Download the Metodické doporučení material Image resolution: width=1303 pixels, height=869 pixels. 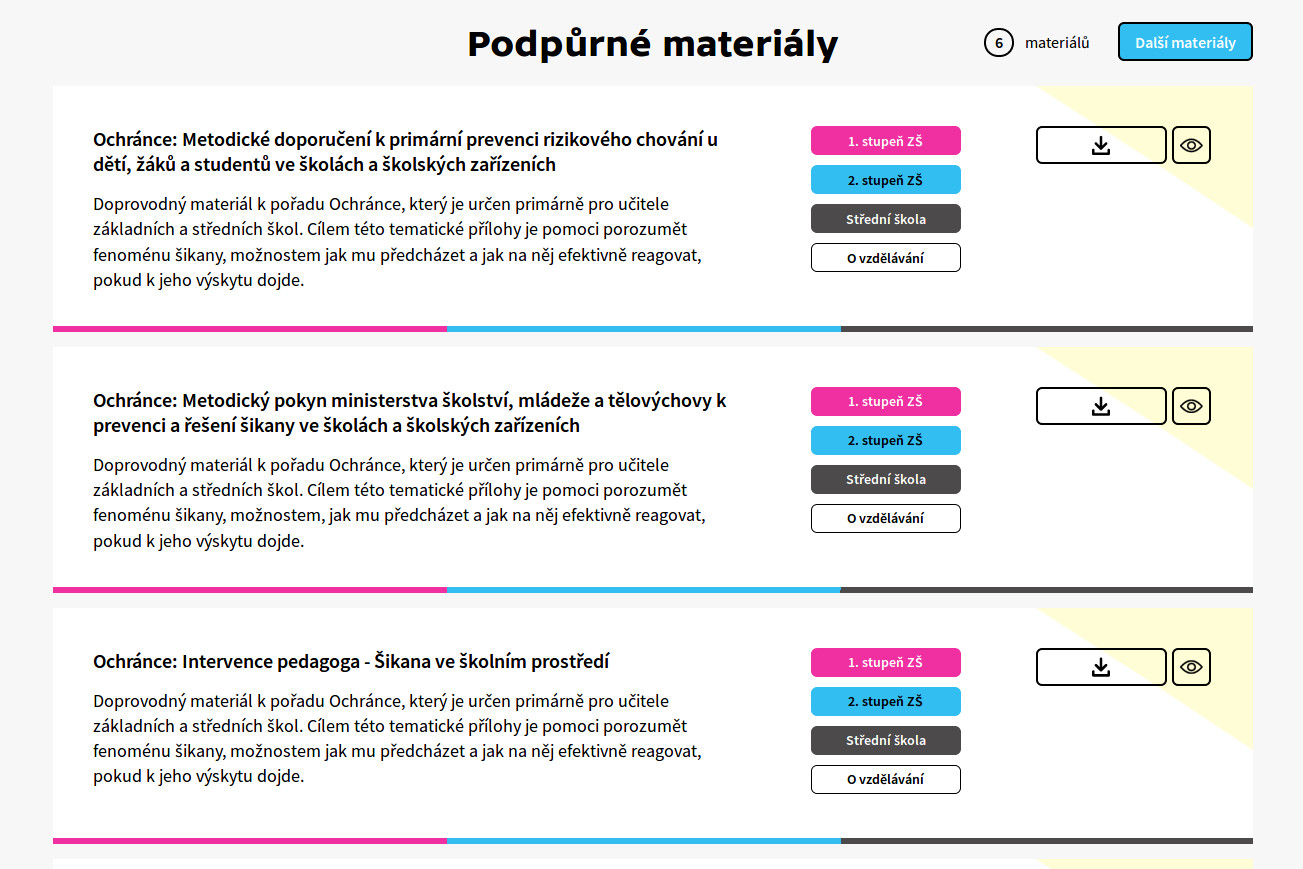pos(1101,145)
